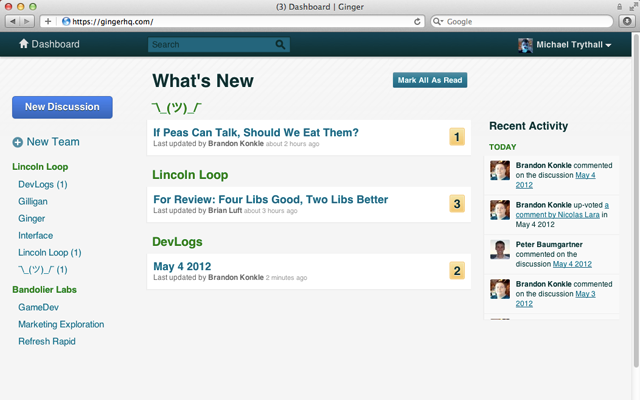Click the browser back arrow button

(12, 21)
